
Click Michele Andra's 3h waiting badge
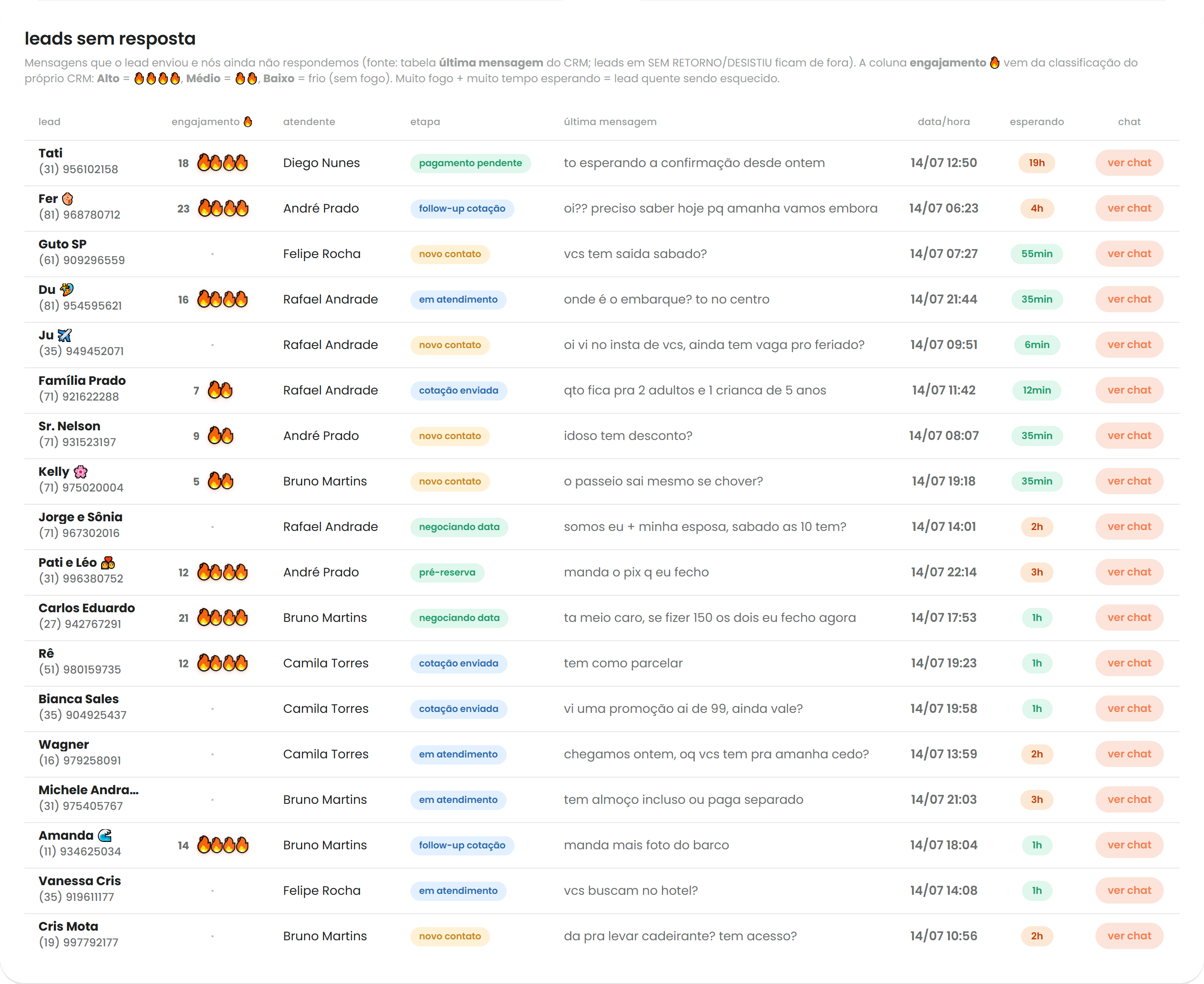point(1036,800)
